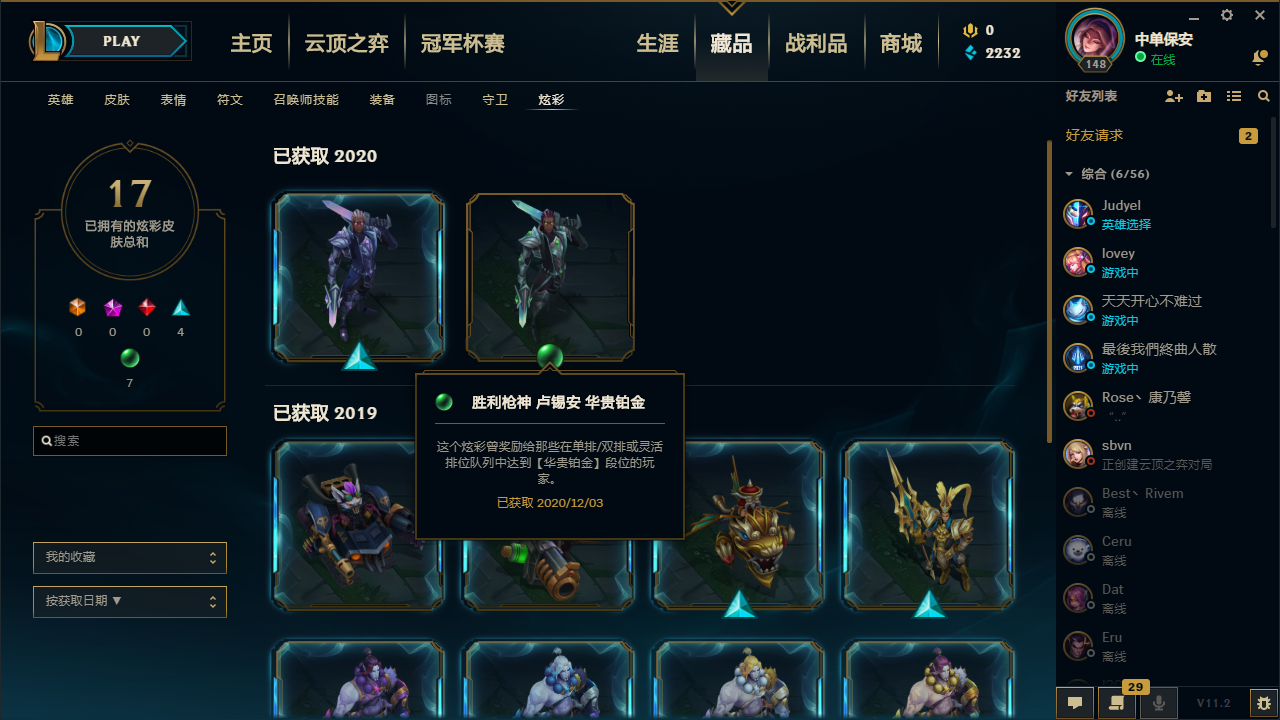Search friends with the magnifier icon
The image size is (1280, 720).
[1264, 96]
